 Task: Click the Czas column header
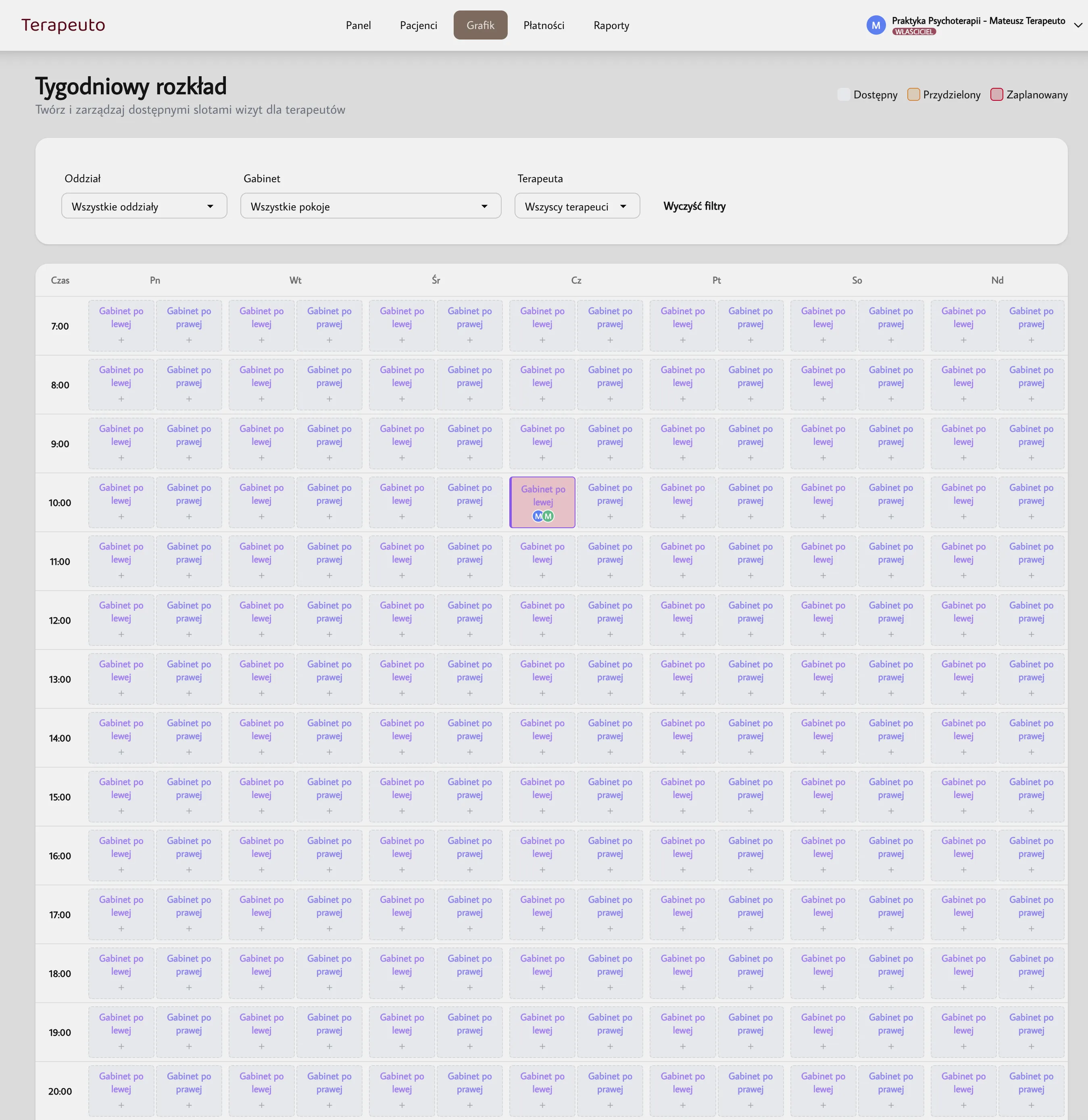point(60,280)
